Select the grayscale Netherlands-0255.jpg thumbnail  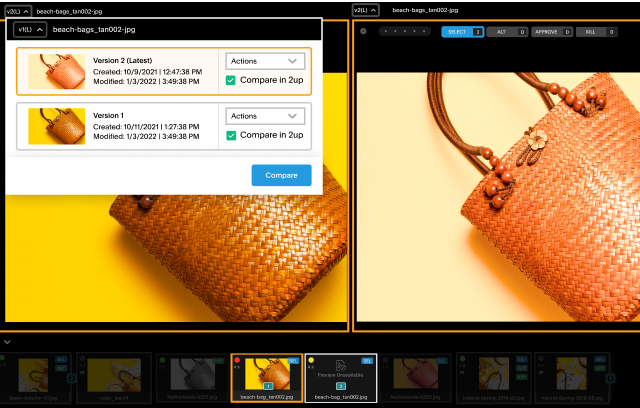191,378
